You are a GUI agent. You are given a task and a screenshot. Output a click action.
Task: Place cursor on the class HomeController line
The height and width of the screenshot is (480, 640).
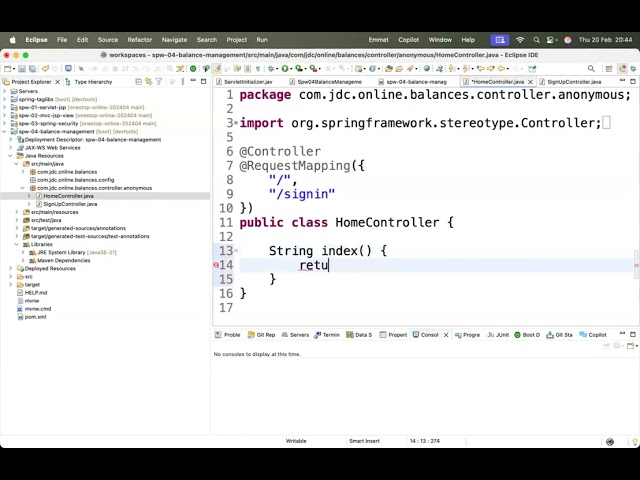(346, 222)
